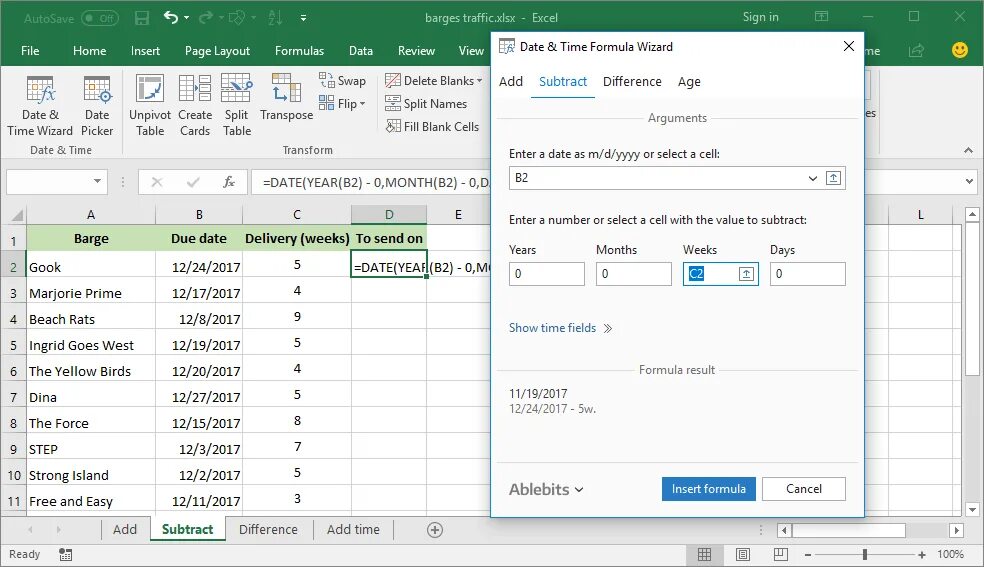Click the Years input field
The width and height of the screenshot is (984, 567).
[547, 273]
